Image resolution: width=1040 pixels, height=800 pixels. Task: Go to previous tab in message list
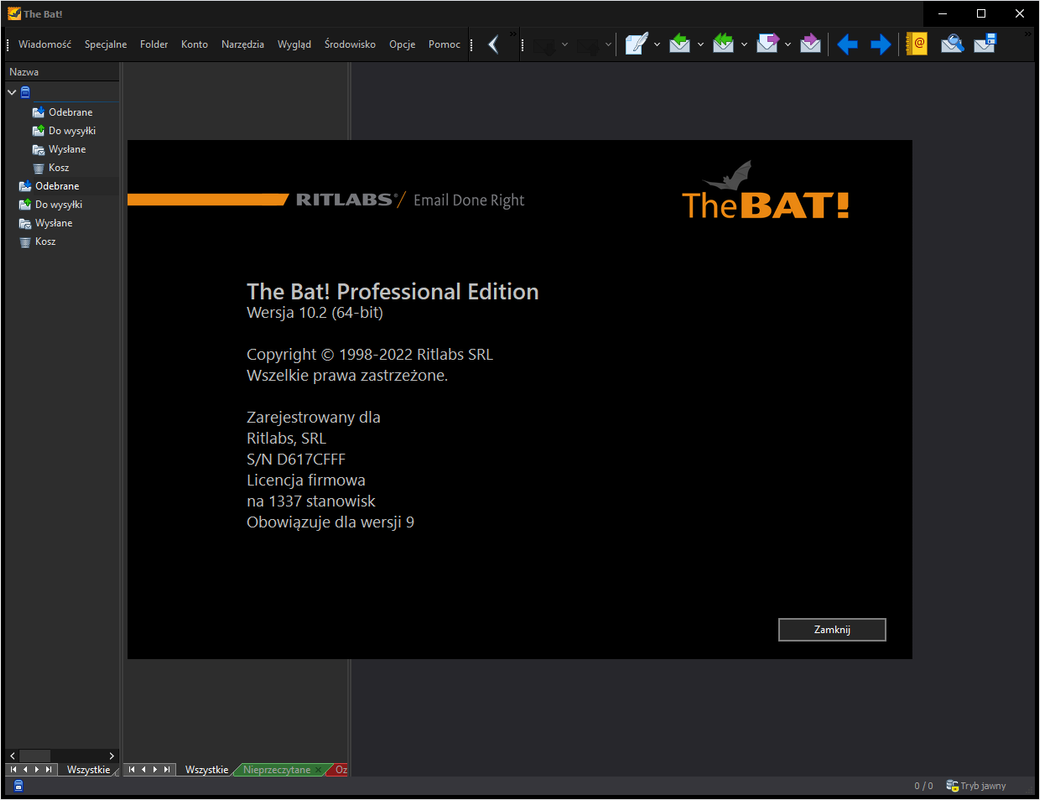[143, 769]
